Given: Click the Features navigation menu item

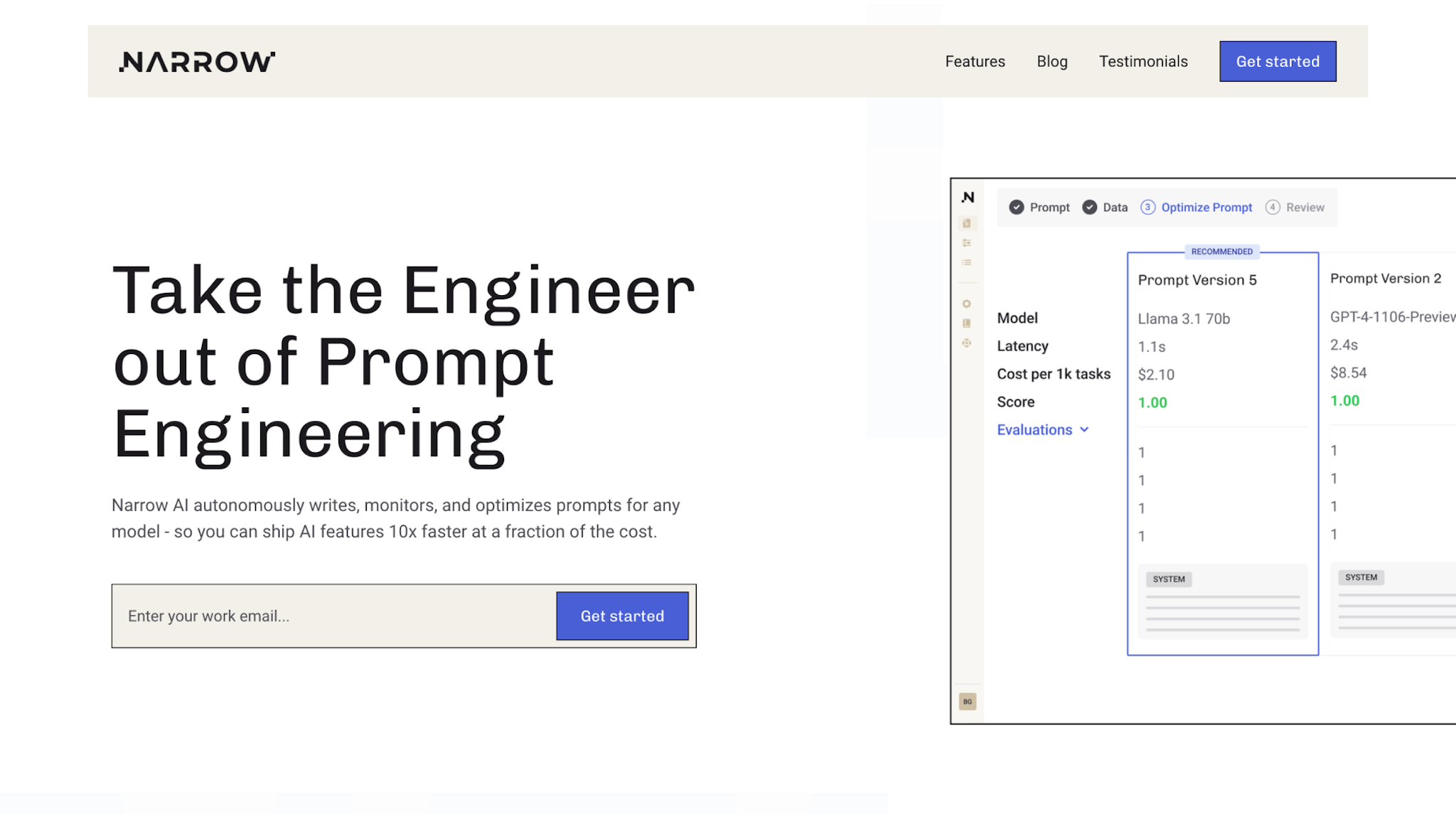Looking at the screenshot, I should [x=975, y=61].
